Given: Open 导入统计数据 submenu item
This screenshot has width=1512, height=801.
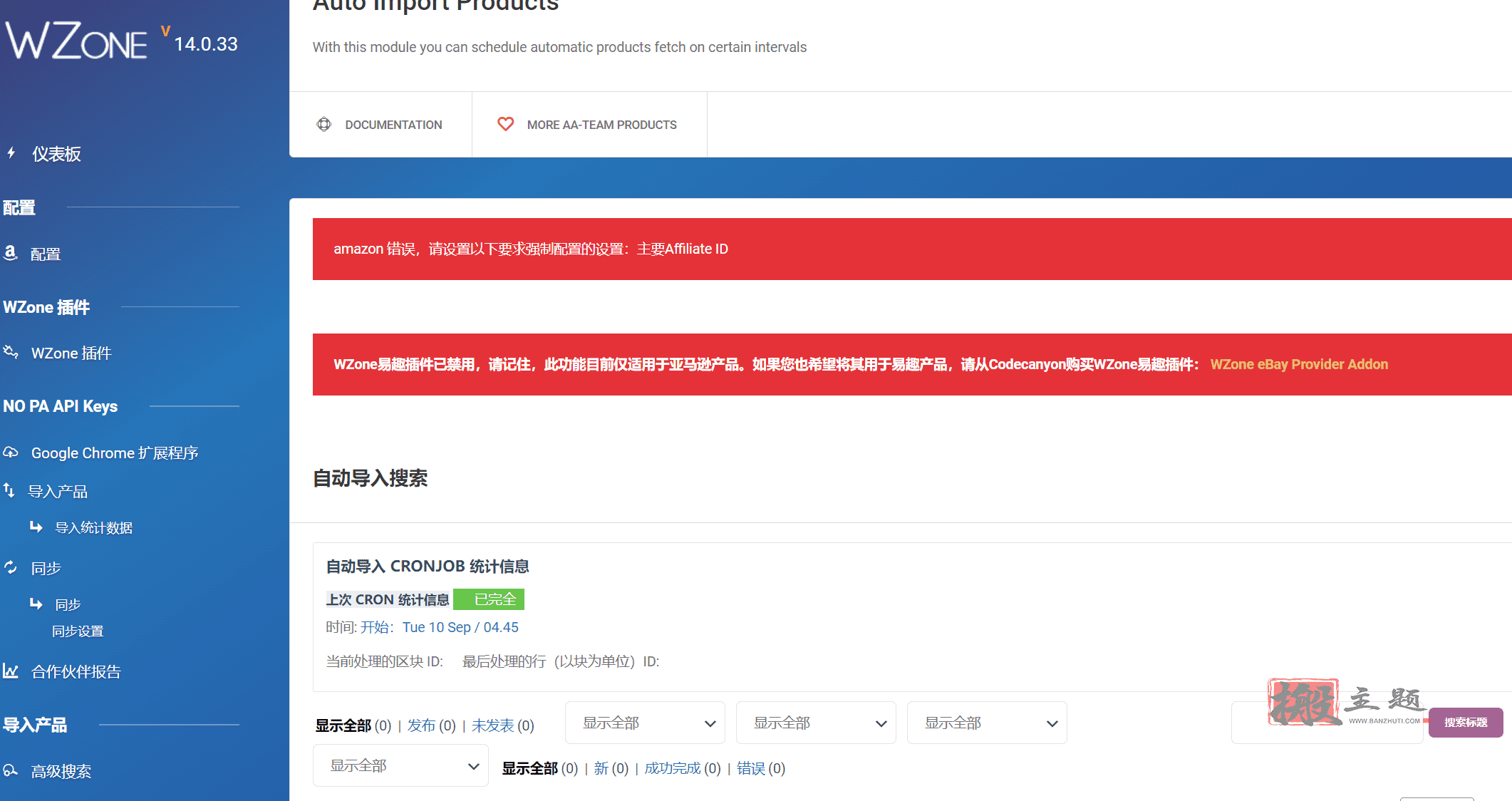Looking at the screenshot, I should point(94,528).
